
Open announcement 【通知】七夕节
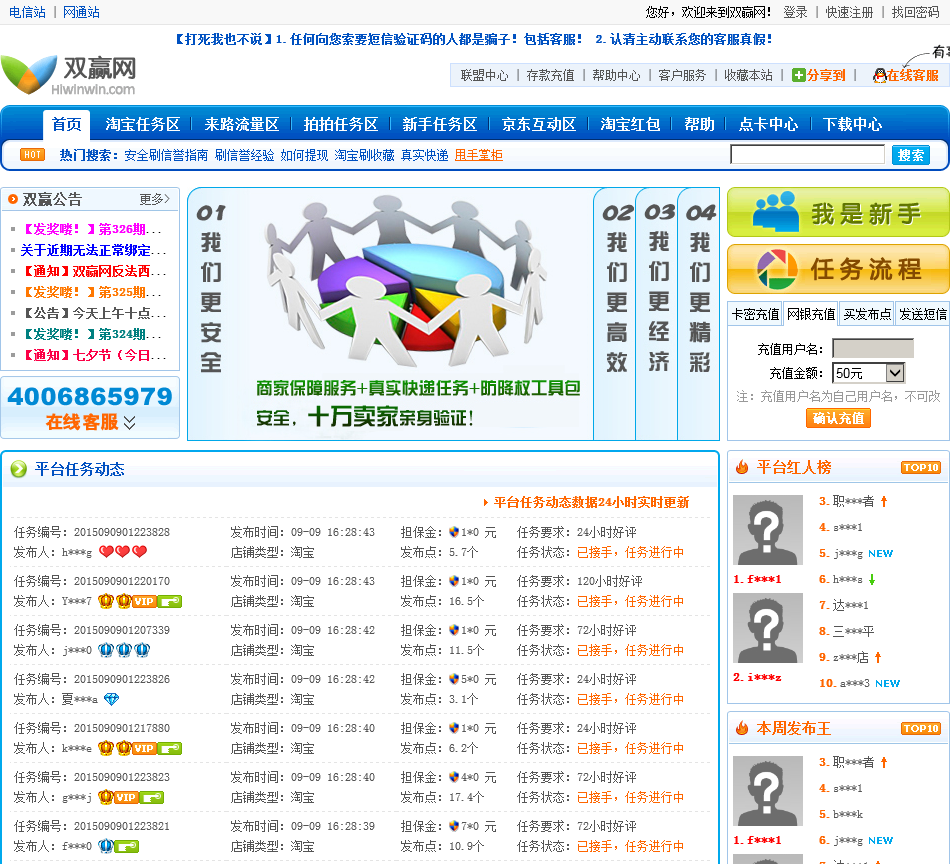93,355
